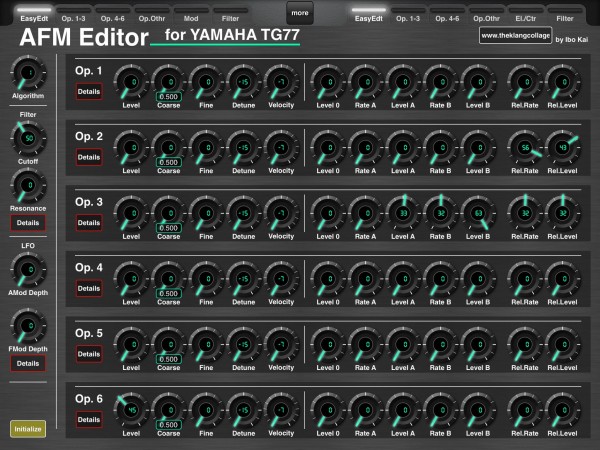Open Op. 5 Details
This screenshot has height=450, width=600.
tap(89, 354)
